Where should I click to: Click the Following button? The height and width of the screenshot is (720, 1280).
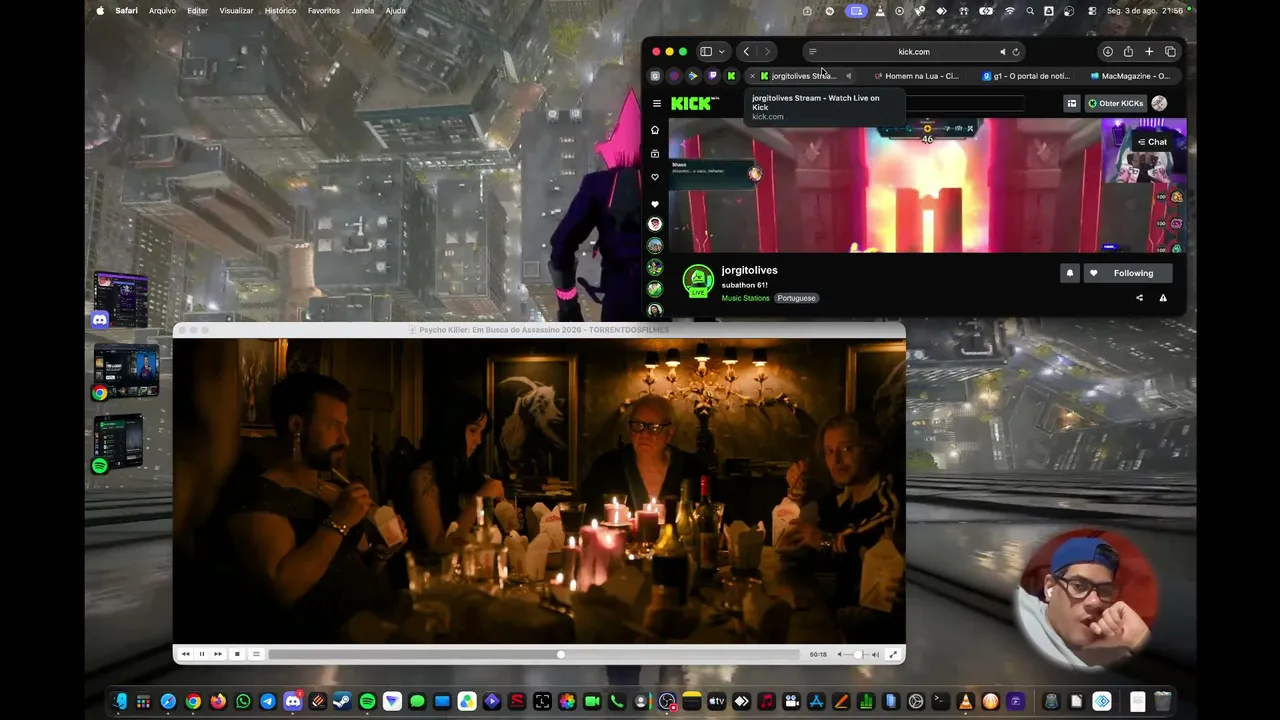click(1126, 273)
